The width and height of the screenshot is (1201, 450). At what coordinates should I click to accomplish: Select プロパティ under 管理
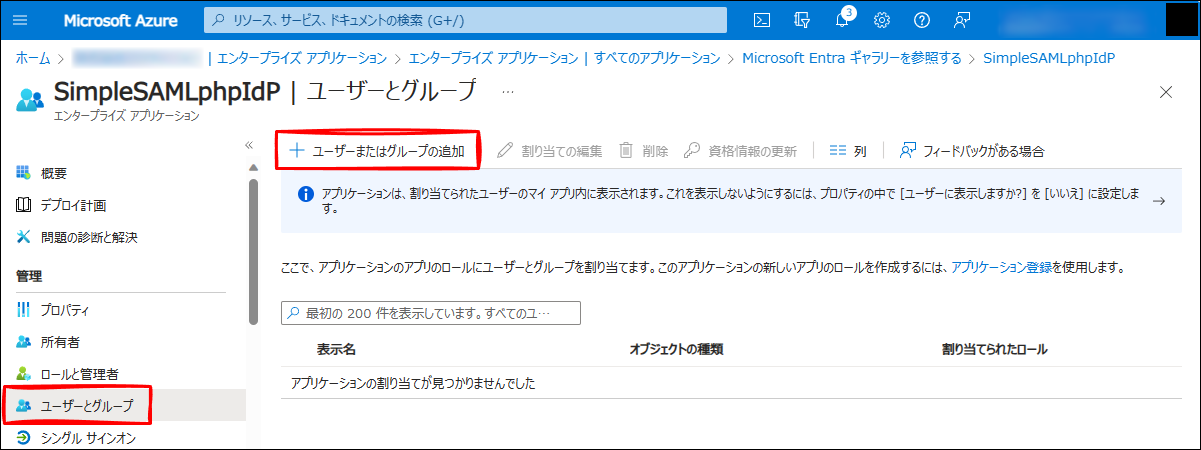pyautogui.click(x=65, y=310)
